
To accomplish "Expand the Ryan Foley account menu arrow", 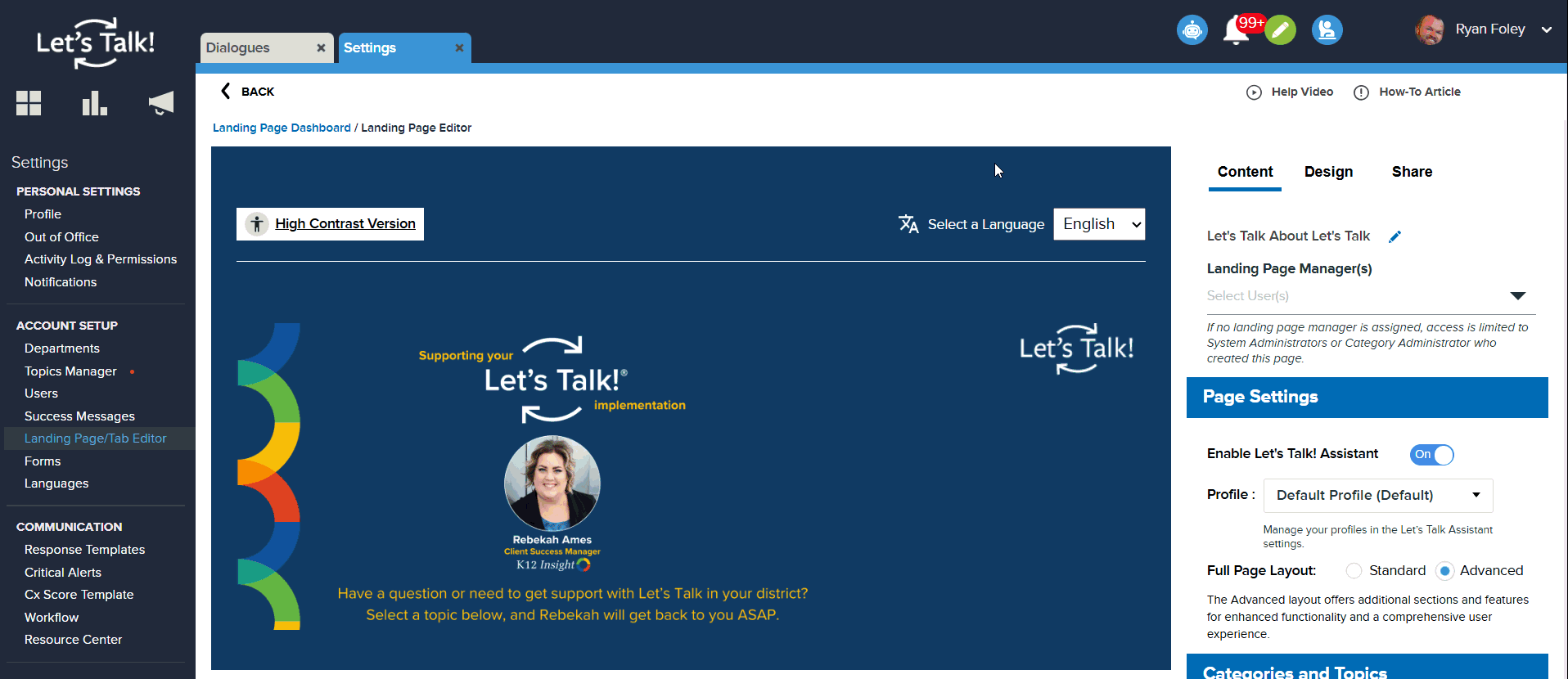I will pos(1547,30).
